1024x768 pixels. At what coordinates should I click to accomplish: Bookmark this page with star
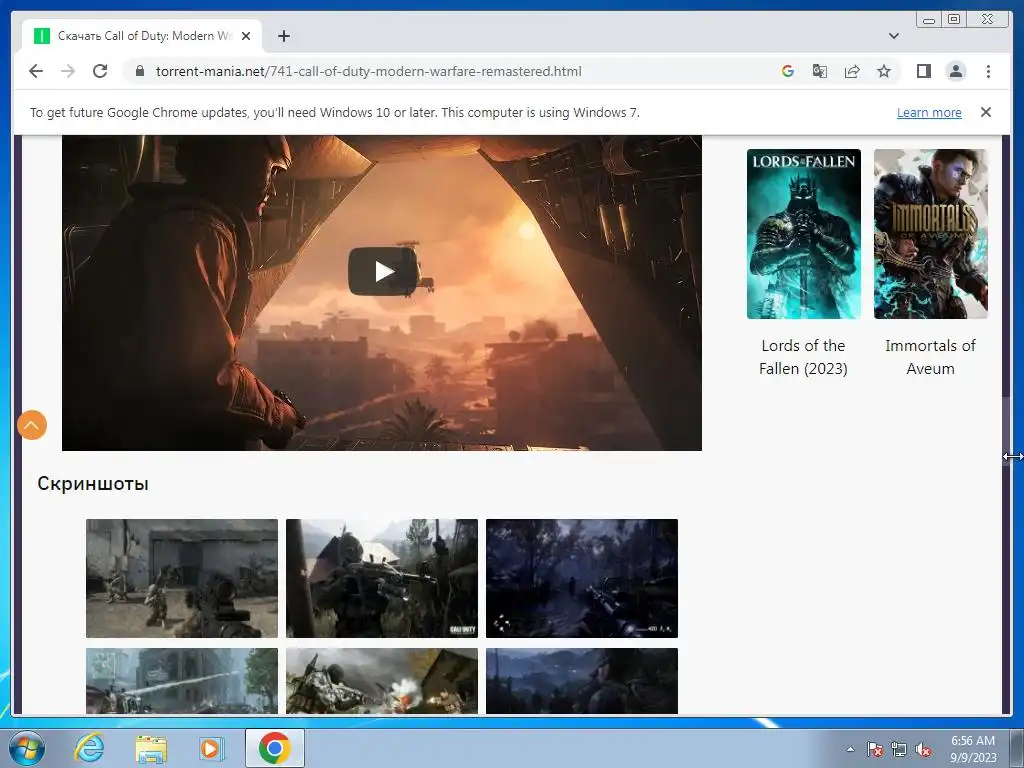tap(884, 71)
